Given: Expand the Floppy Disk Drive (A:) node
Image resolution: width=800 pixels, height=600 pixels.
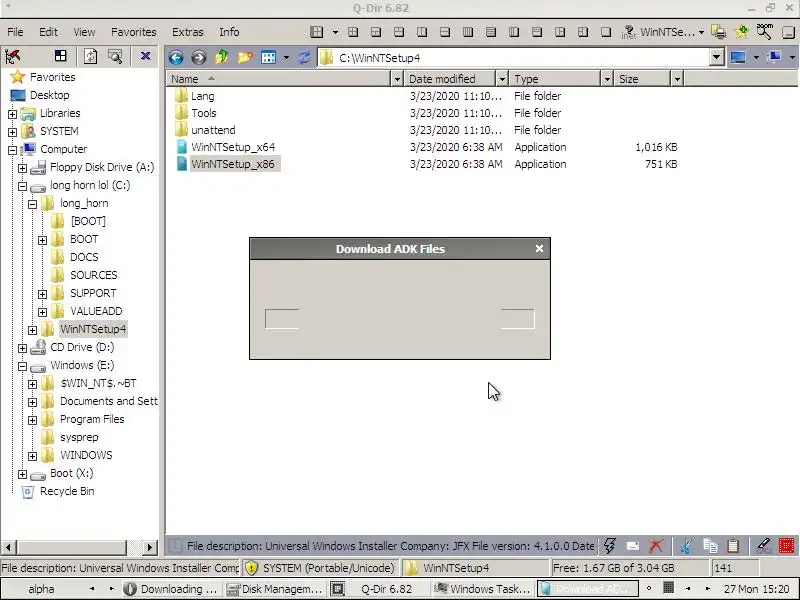Looking at the screenshot, I should coord(22,168).
